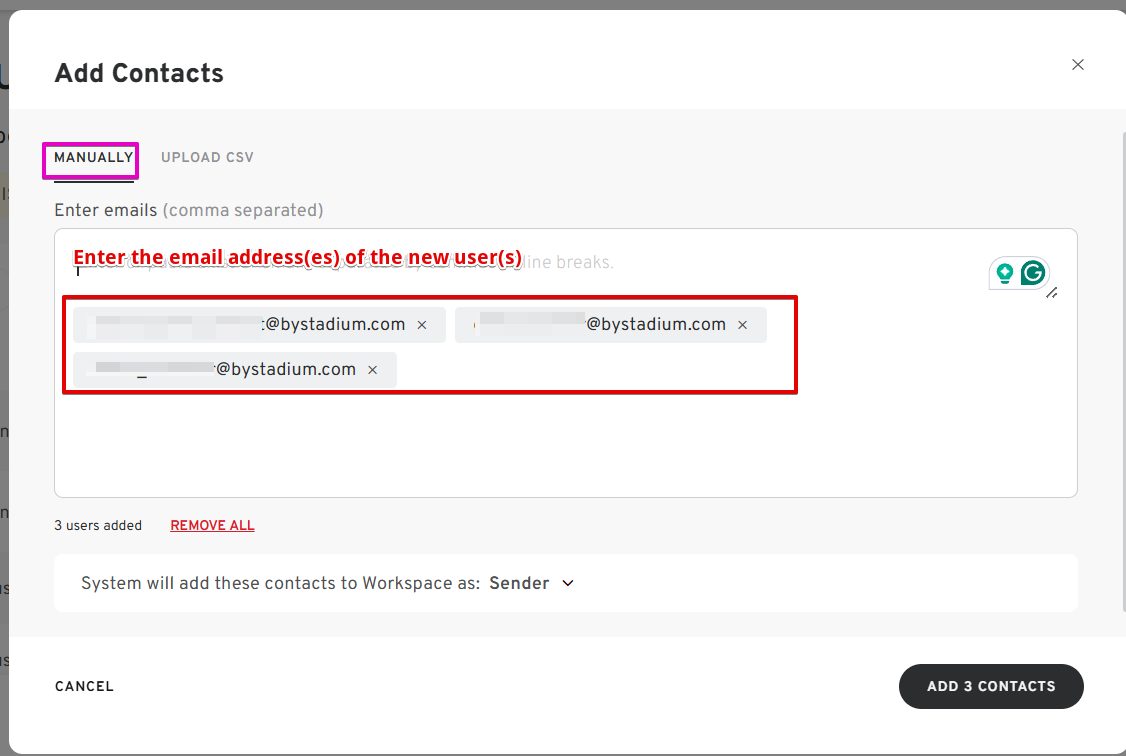
Task: Open the Grammarly G icon
Action: [1033, 273]
